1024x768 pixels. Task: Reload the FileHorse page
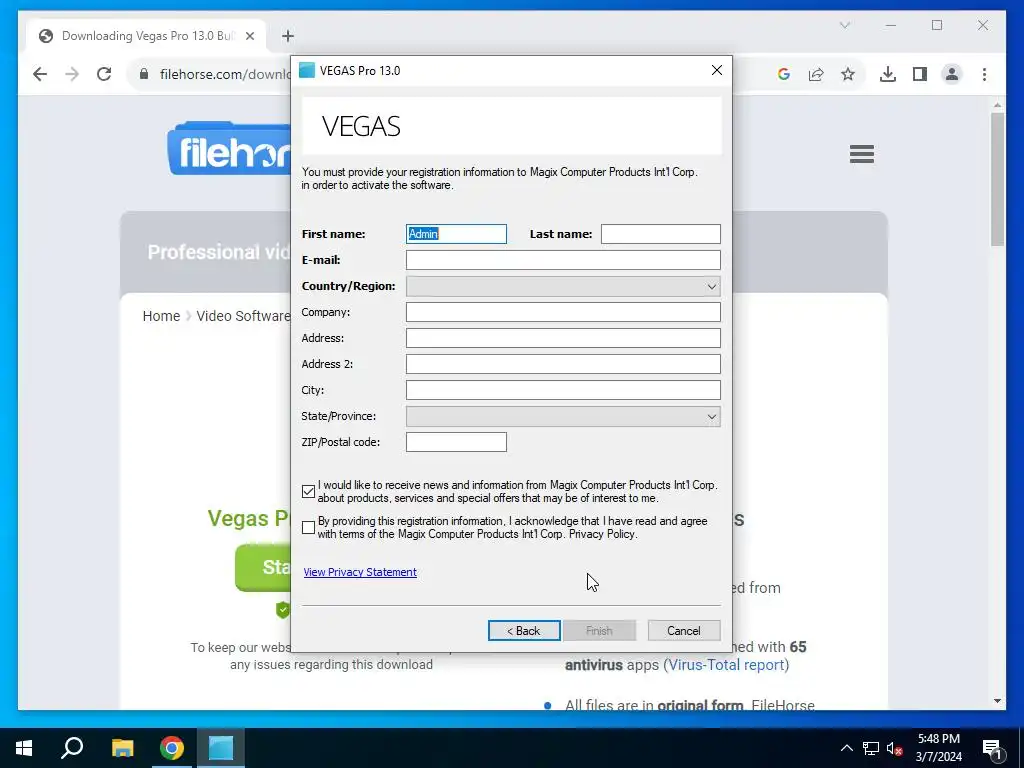coord(104,74)
